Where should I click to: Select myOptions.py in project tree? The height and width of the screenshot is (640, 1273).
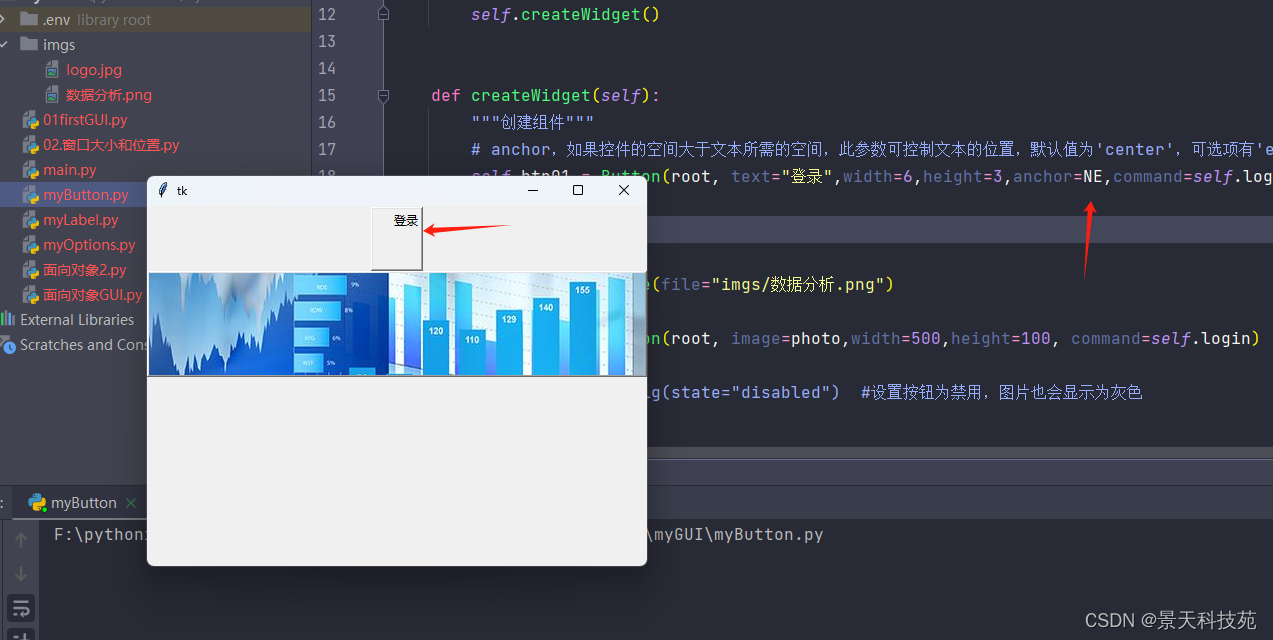[89, 245]
